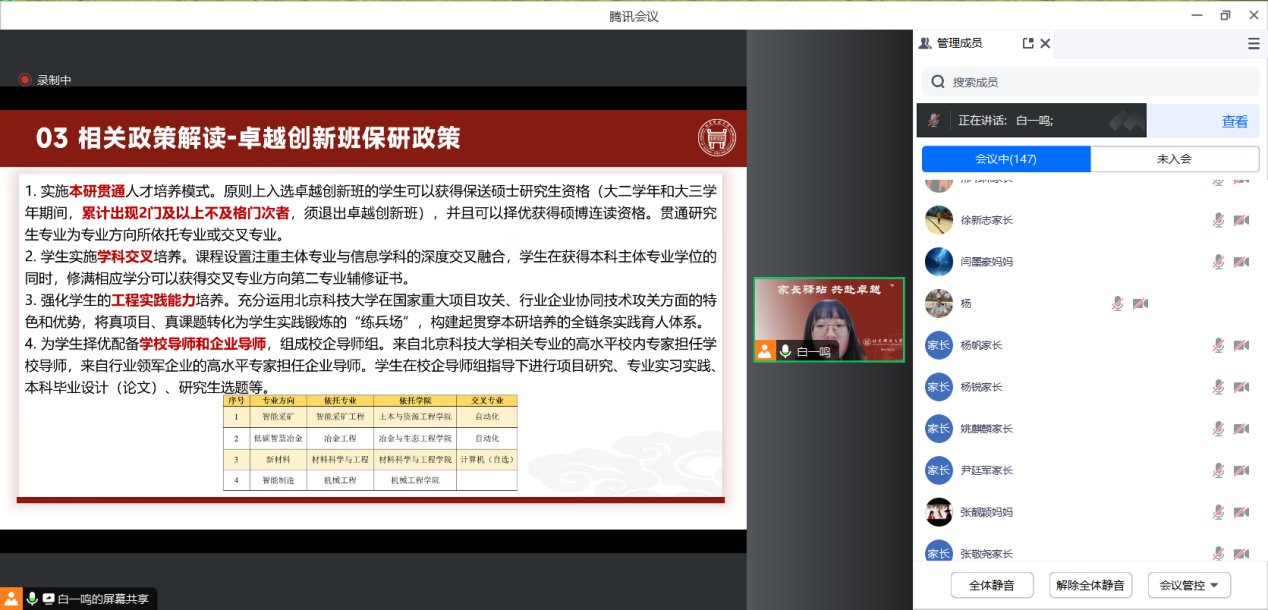Viewport: 1268px width, 610px height.
Task: Close the 管理成员 panel
Action: 1045,44
